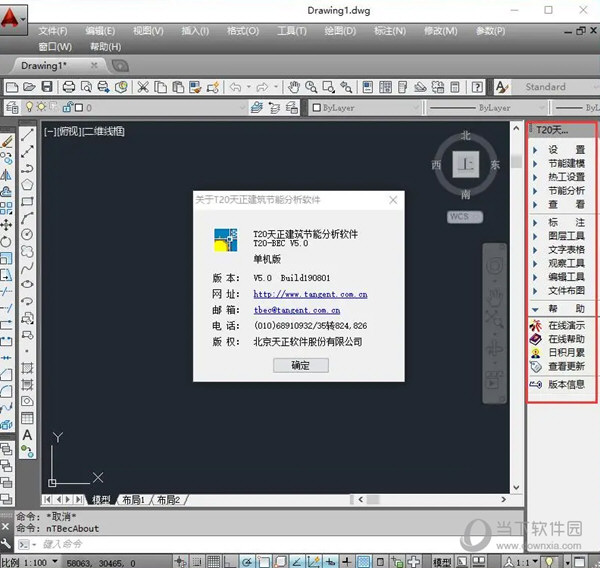
Task: Toggle layer 0 lightbulb on/off
Action: (x=29, y=107)
